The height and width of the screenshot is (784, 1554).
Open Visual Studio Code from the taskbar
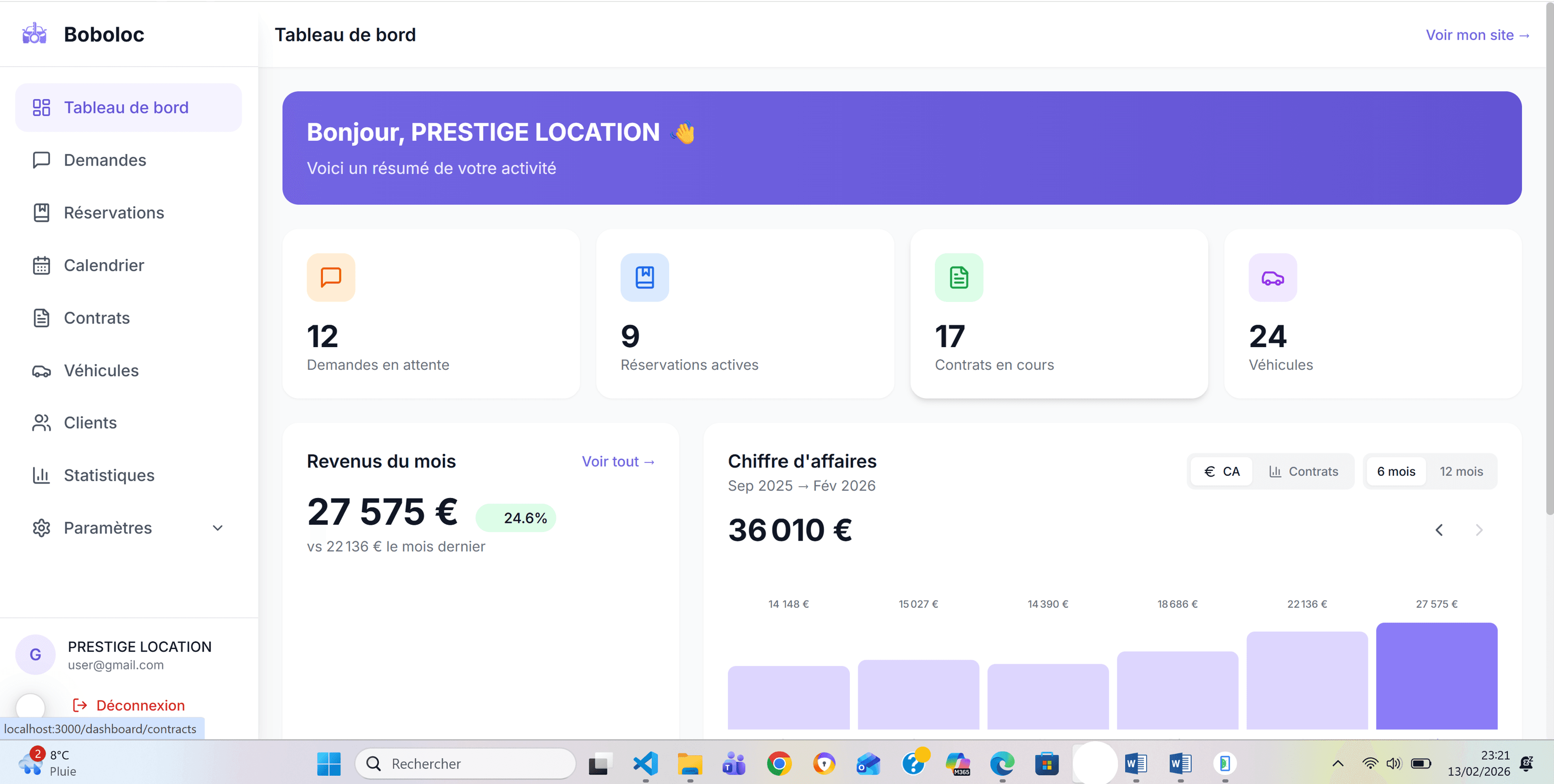(645, 764)
